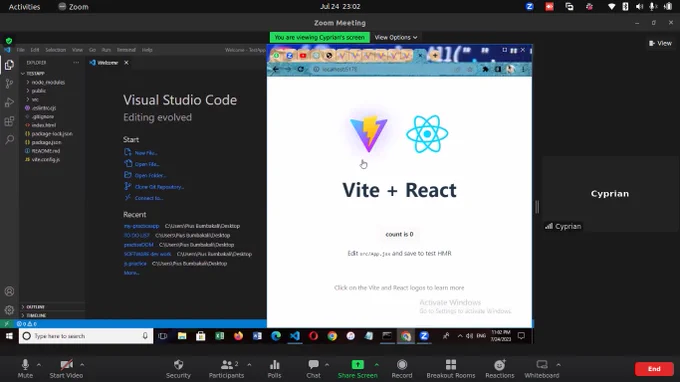Click the View layout button
The height and width of the screenshot is (382, 680).
pos(660,43)
